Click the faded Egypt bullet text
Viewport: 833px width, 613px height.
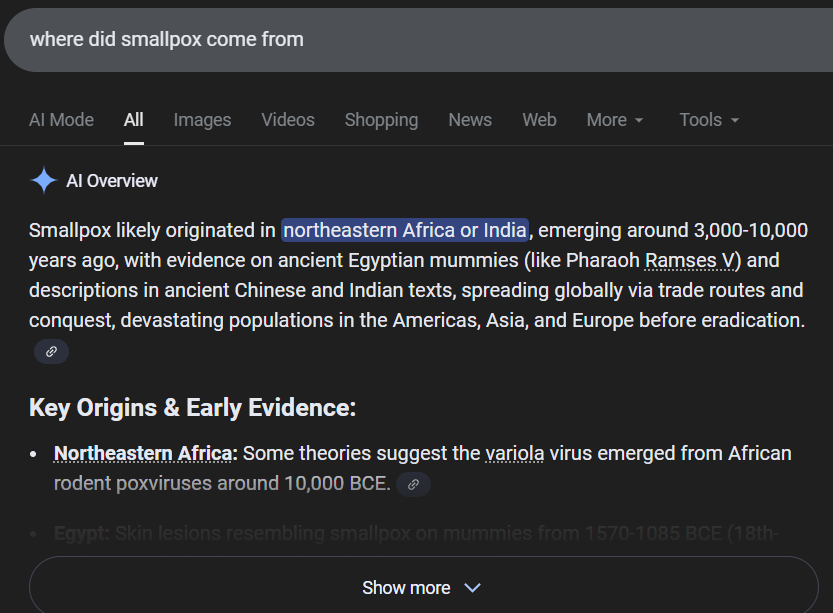(416, 533)
